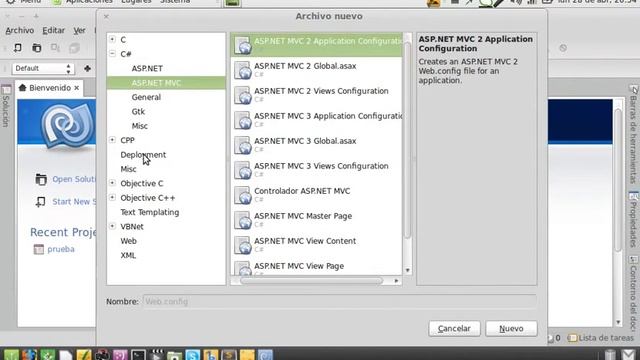Select Misc under C#
The height and width of the screenshot is (360, 640).
[140, 126]
